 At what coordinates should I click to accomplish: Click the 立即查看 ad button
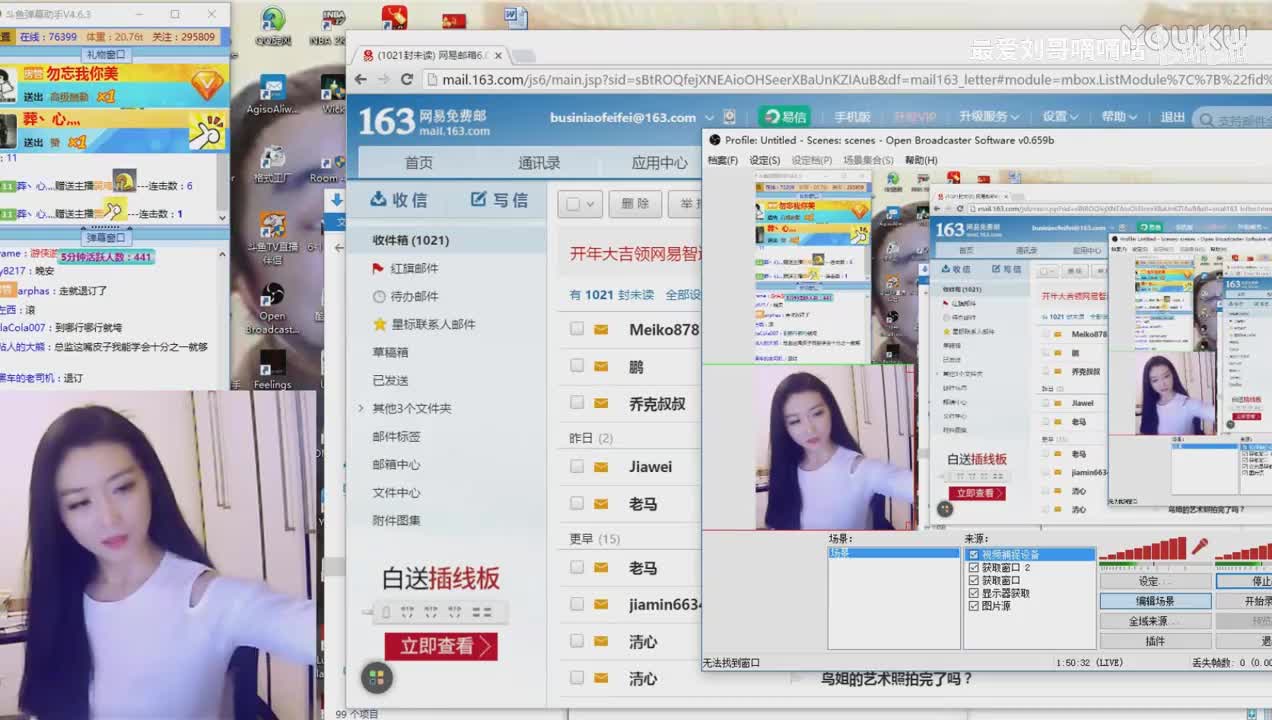[x=441, y=646]
